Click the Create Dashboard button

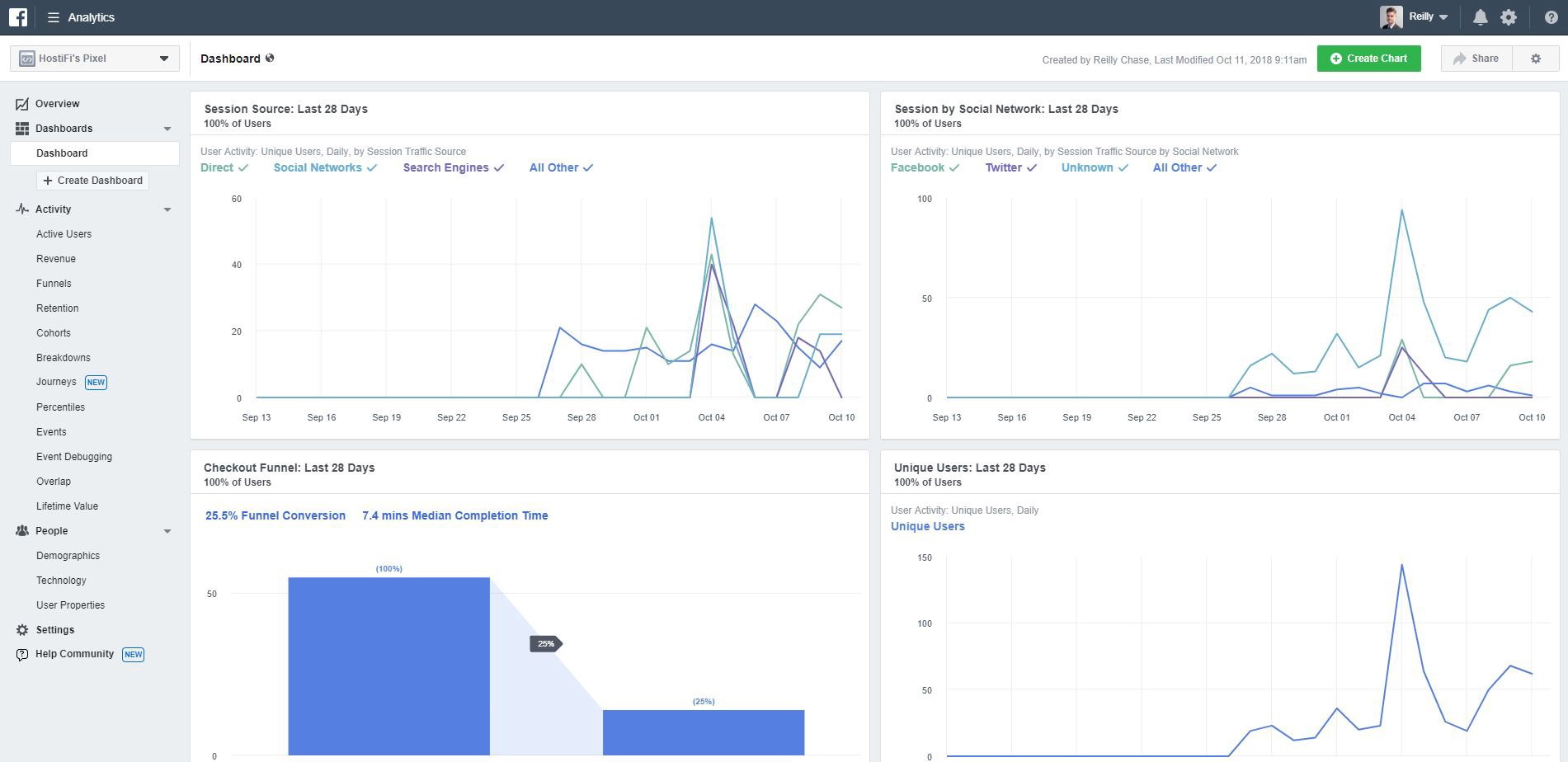tap(92, 181)
